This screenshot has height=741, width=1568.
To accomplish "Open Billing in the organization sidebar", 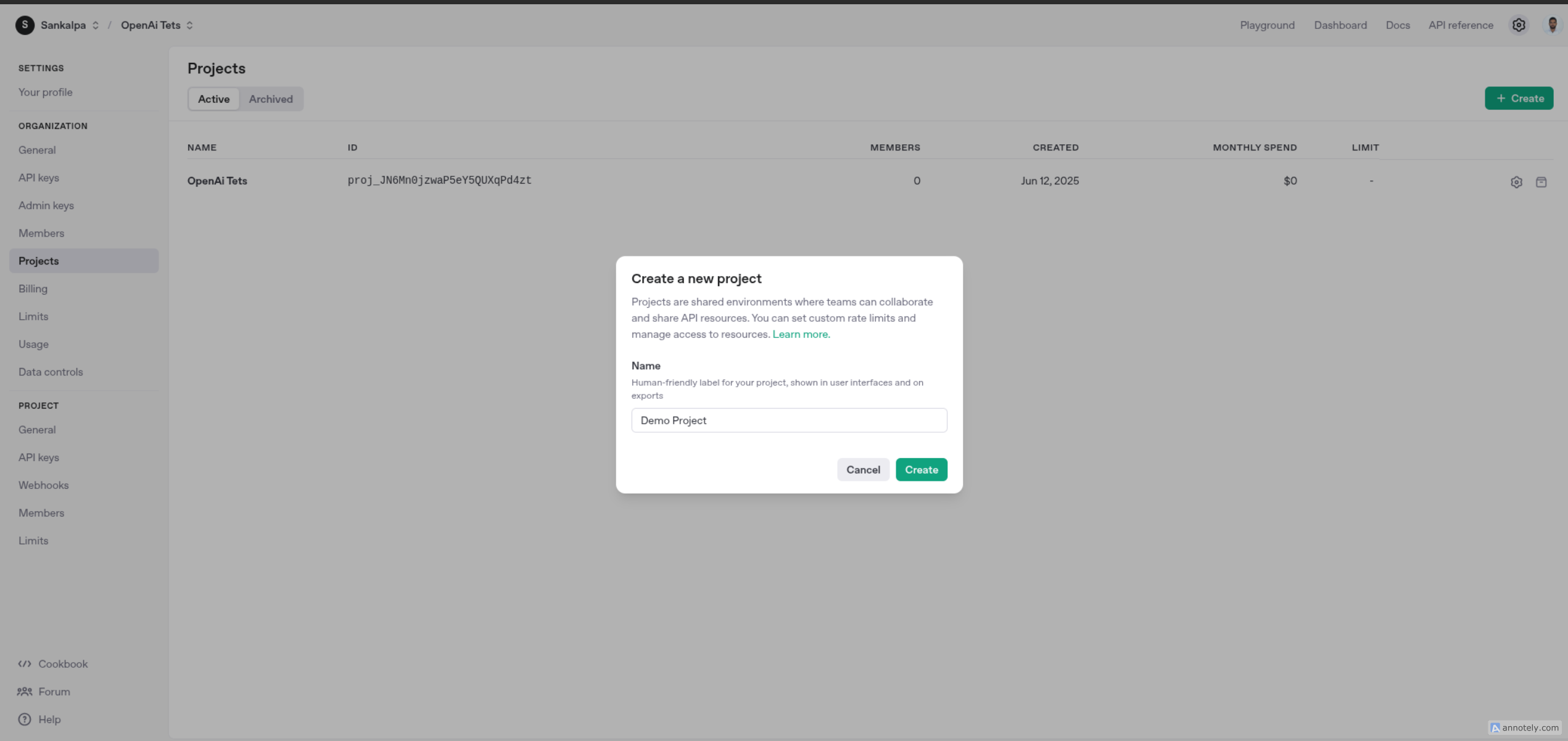I will [33, 289].
